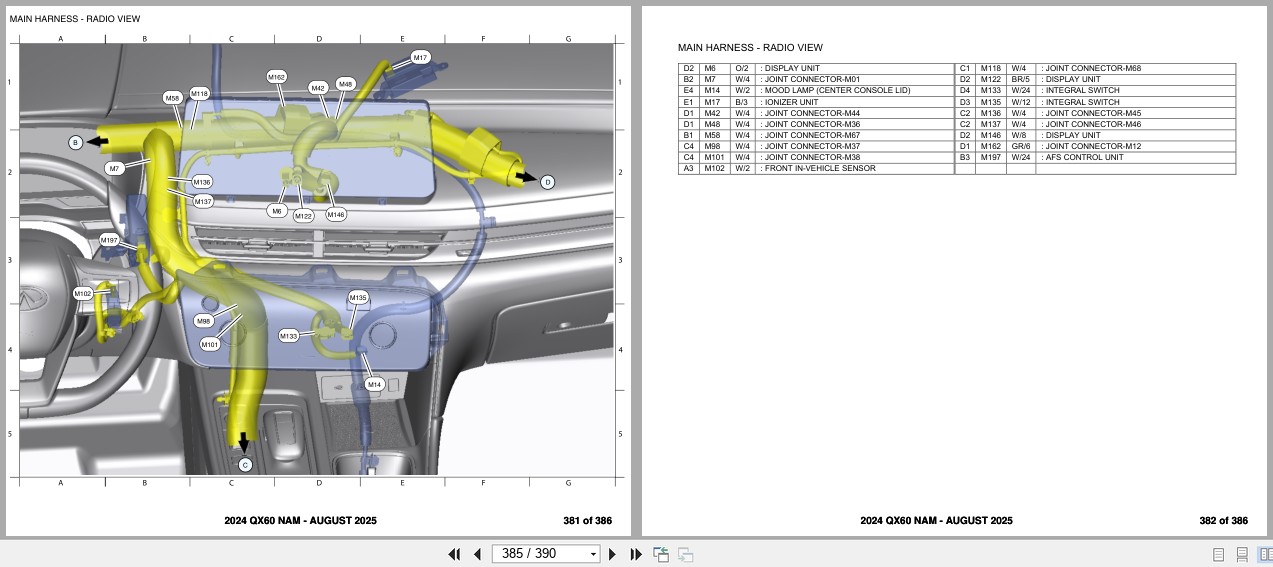Click the circled D harness direction marker

click(x=547, y=182)
